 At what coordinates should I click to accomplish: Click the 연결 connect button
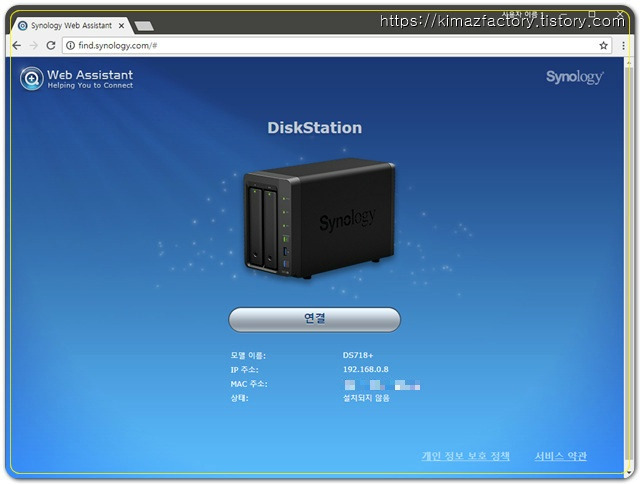coord(314,319)
